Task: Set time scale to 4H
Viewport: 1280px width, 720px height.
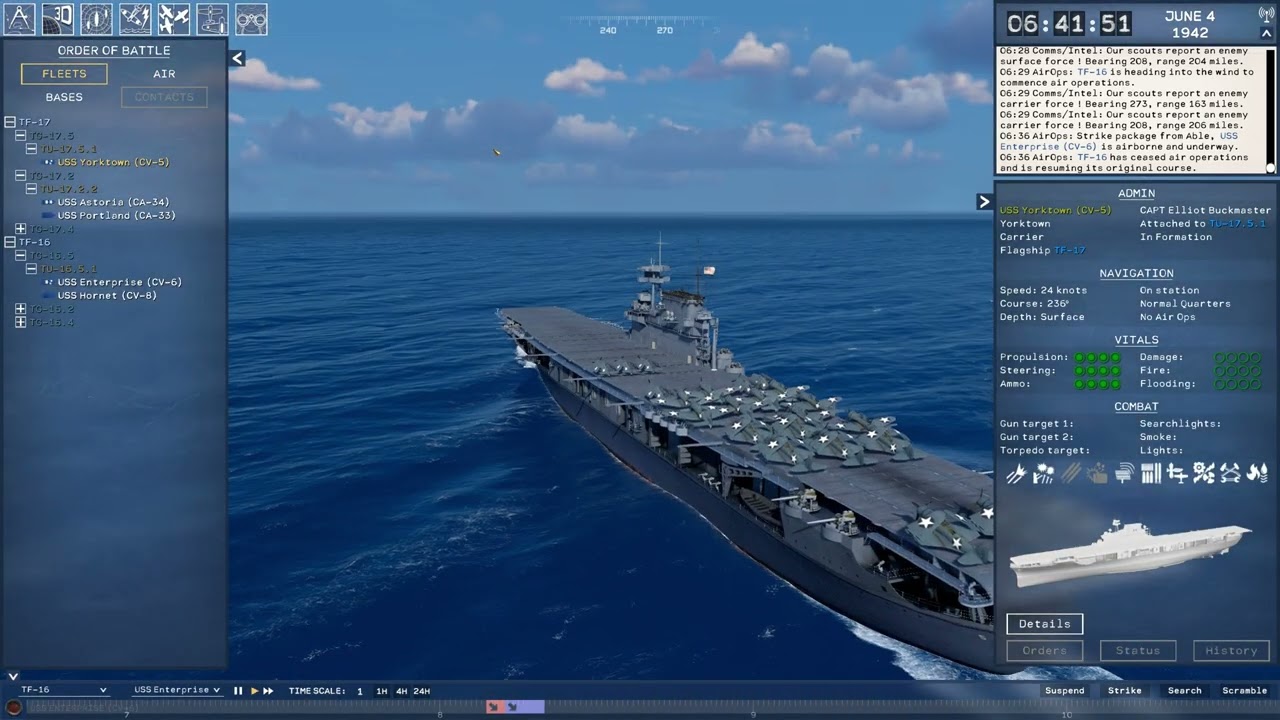Action: [x=402, y=691]
